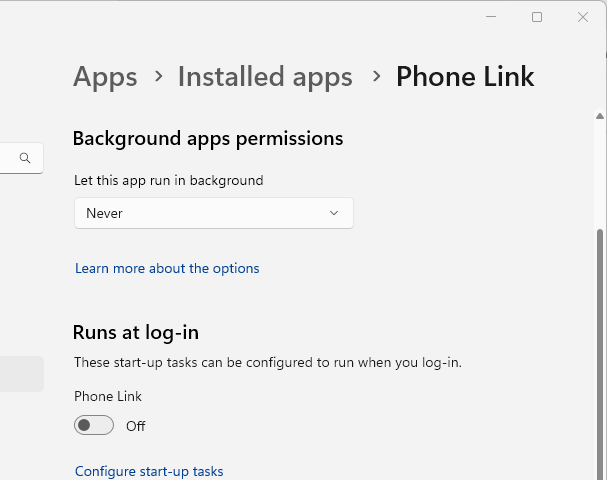The width and height of the screenshot is (607, 480).
Task: Open Learn more about the options link
Action: point(167,268)
